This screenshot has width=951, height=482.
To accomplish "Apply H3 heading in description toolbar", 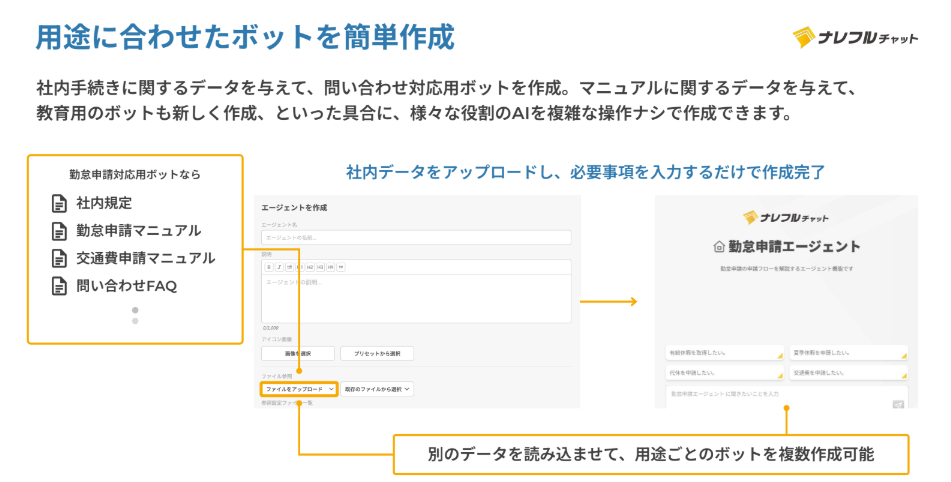I will coord(320,267).
